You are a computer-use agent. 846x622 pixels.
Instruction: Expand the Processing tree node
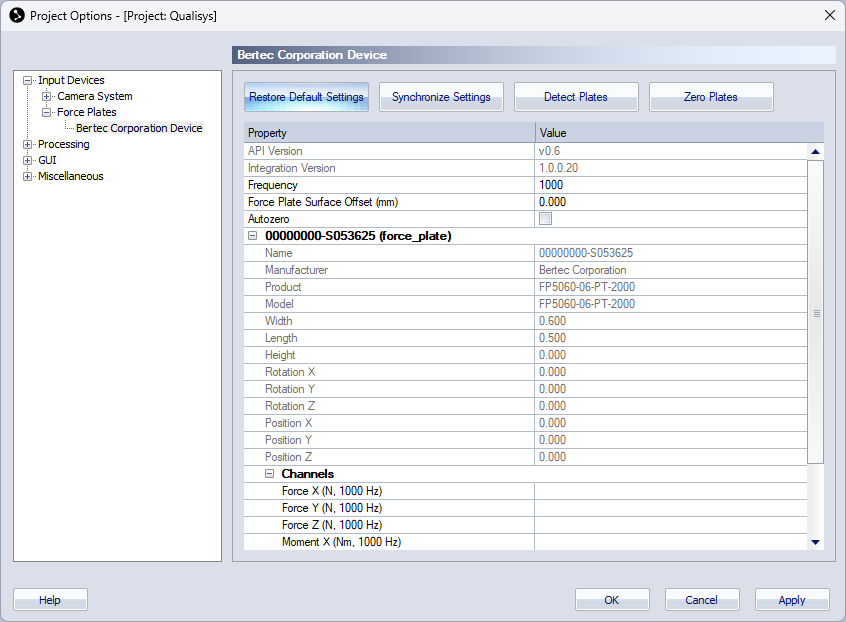point(27,145)
